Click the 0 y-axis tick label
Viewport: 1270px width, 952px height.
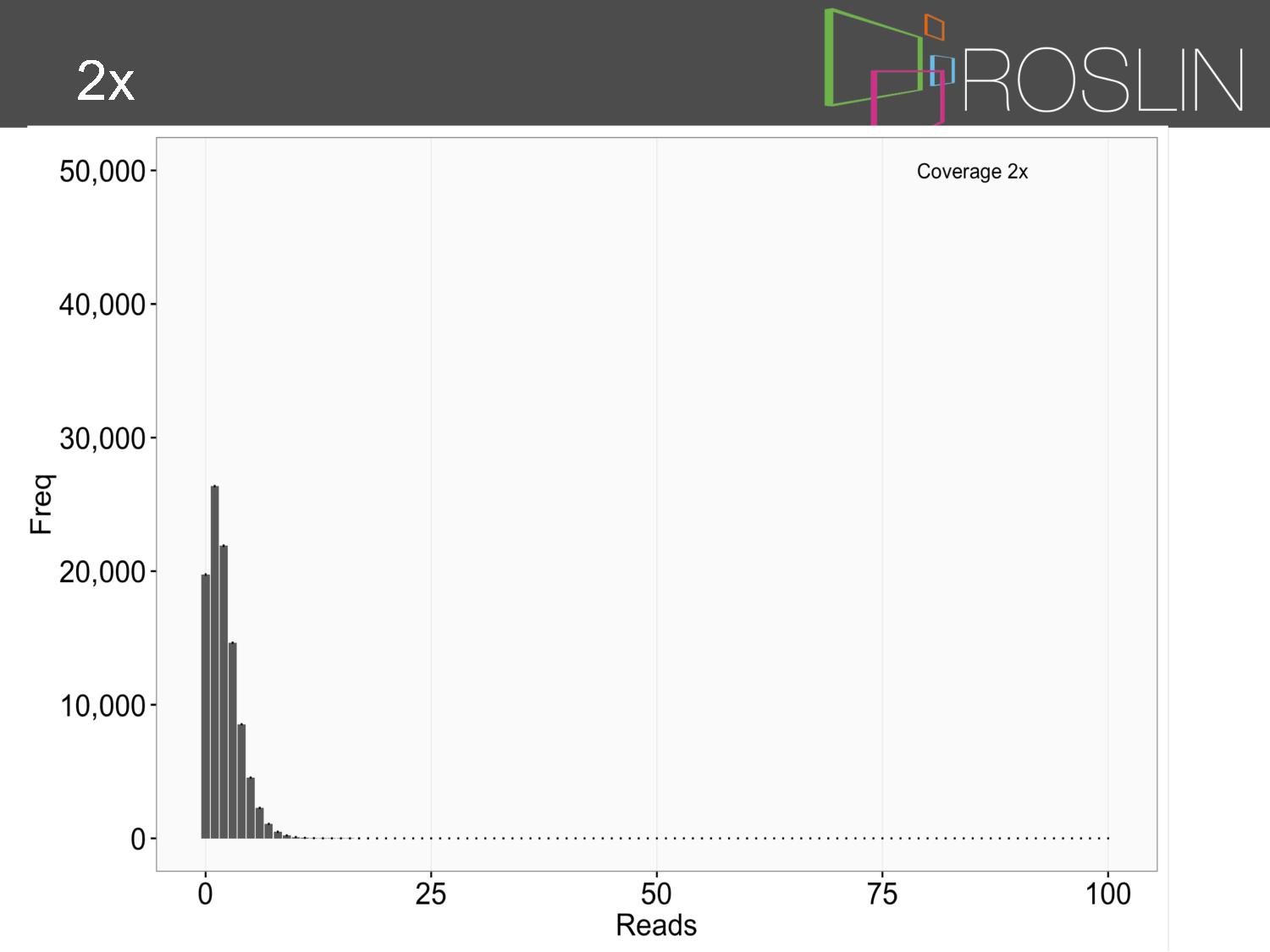point(138,839)
